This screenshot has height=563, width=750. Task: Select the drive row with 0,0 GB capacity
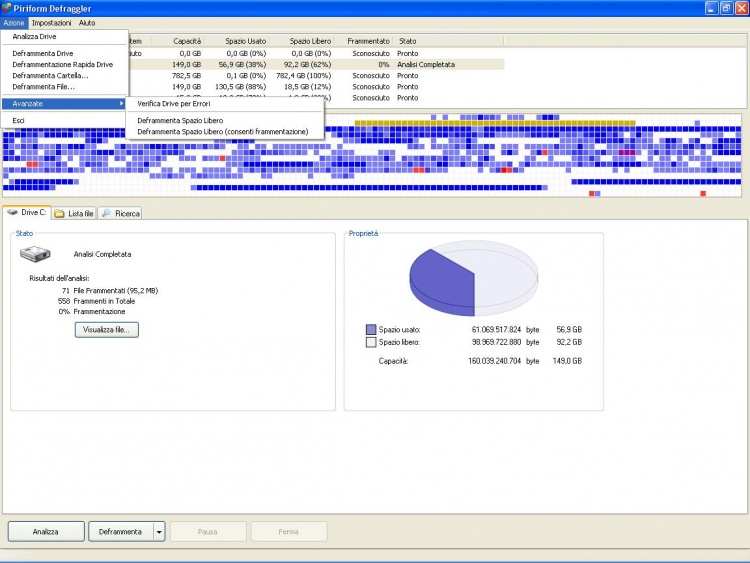point(316,53)
